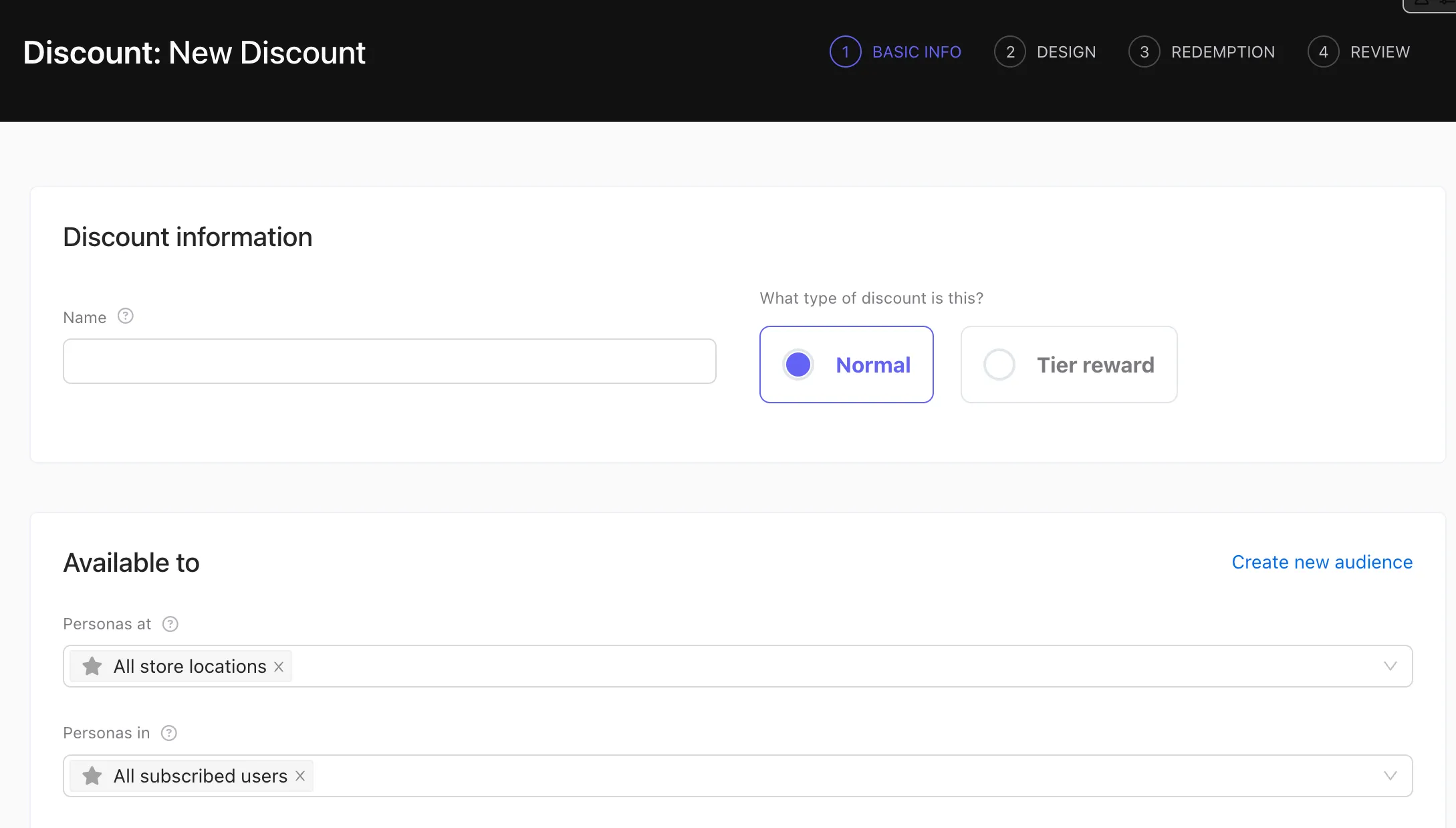Click the step 1 circle icon
This screenshot has width=1456, height=828.
pyautogui.click(x=845, y=52)
